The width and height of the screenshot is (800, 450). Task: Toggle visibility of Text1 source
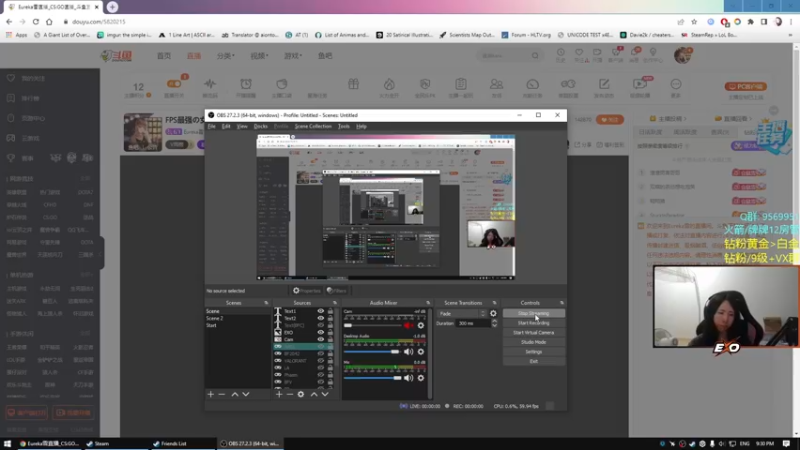(x=320, y=311)
